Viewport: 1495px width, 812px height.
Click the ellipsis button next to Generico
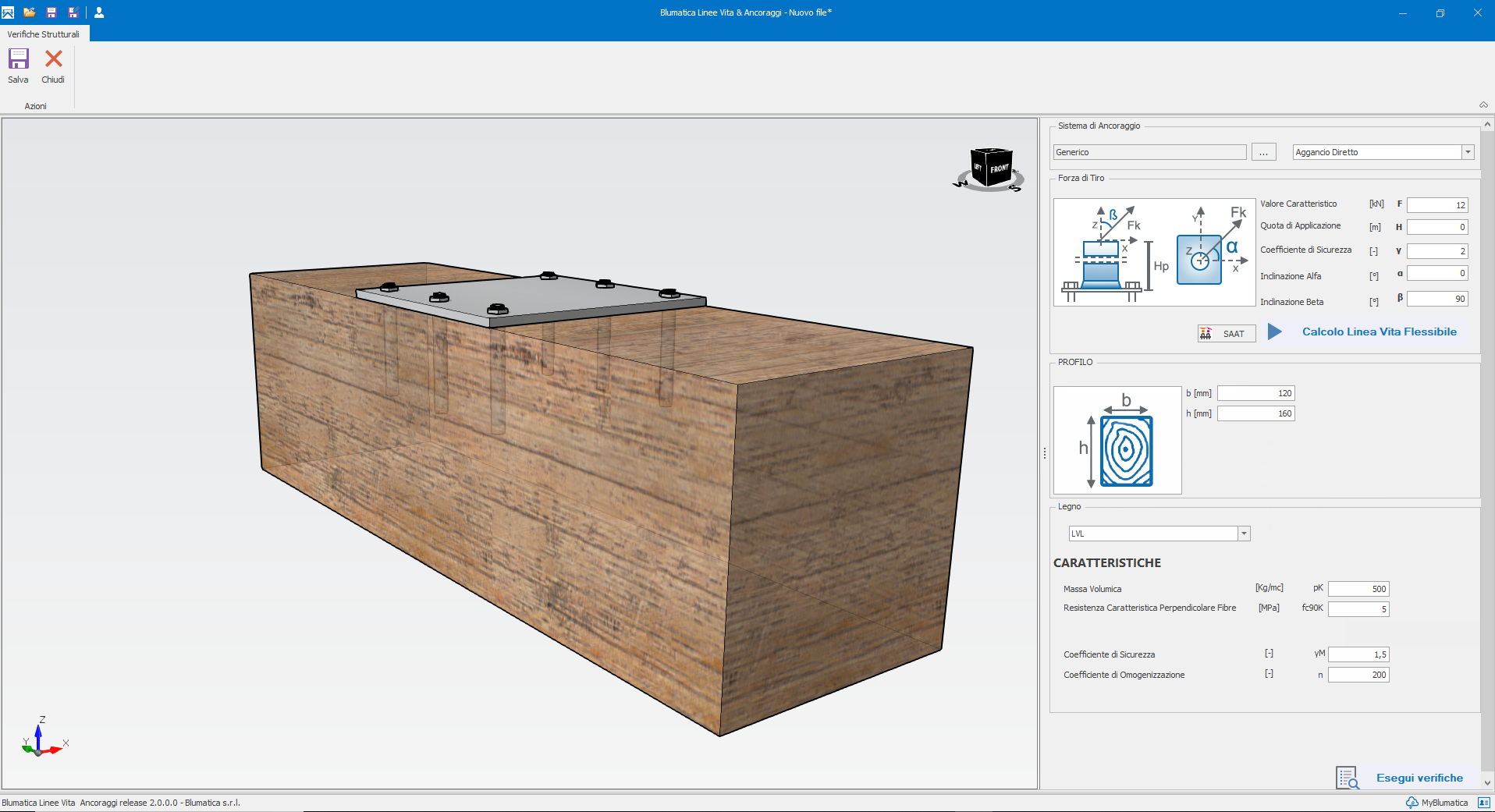tap(1263, 152)
